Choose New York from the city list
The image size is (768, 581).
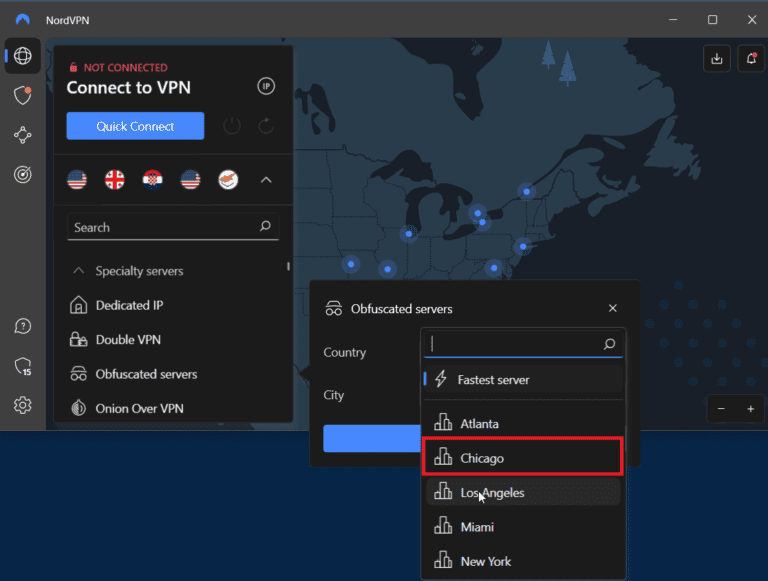[x=523, y=561]
